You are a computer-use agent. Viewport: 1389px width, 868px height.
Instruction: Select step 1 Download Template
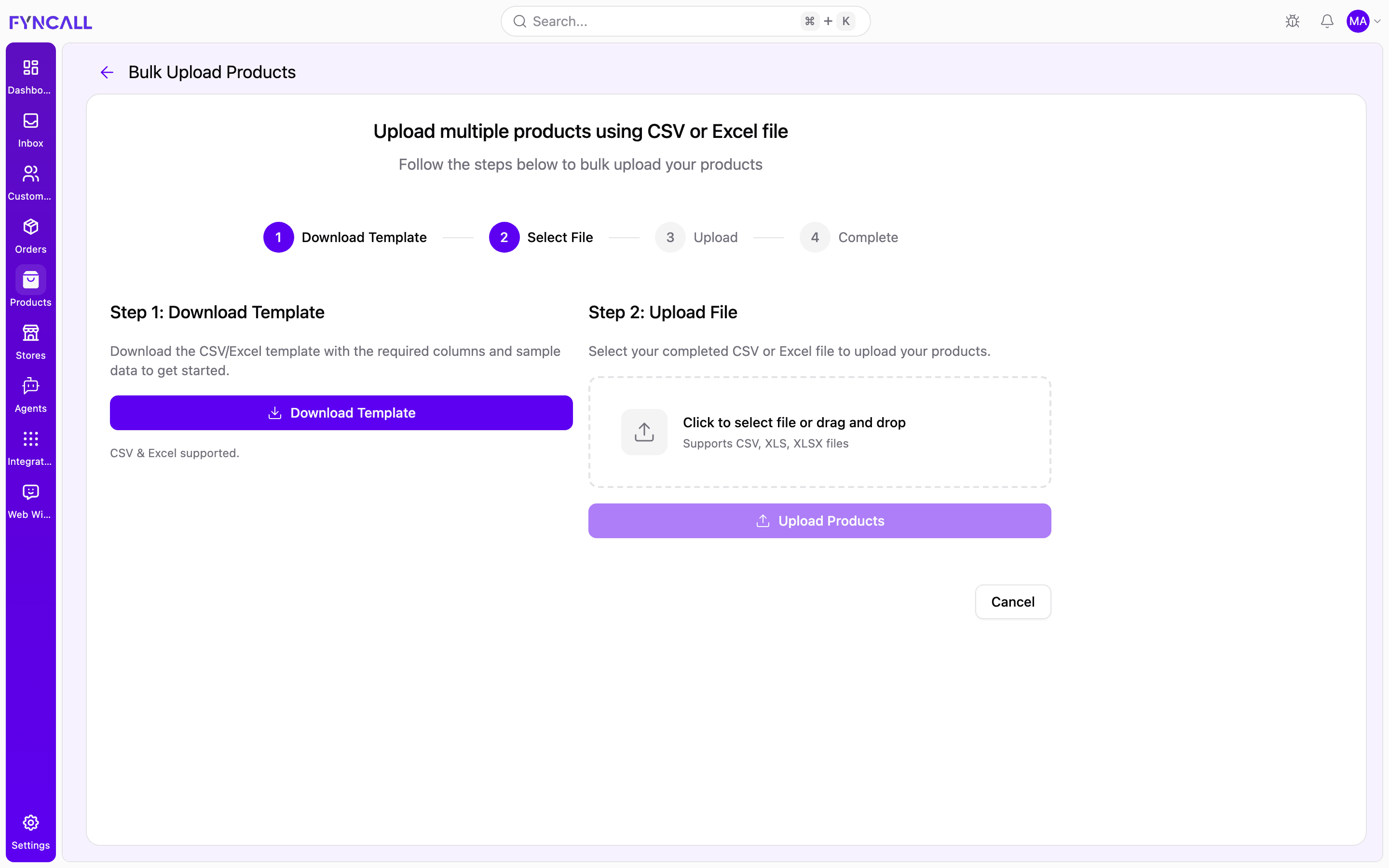pyautogui.click(x=345, y=237)
